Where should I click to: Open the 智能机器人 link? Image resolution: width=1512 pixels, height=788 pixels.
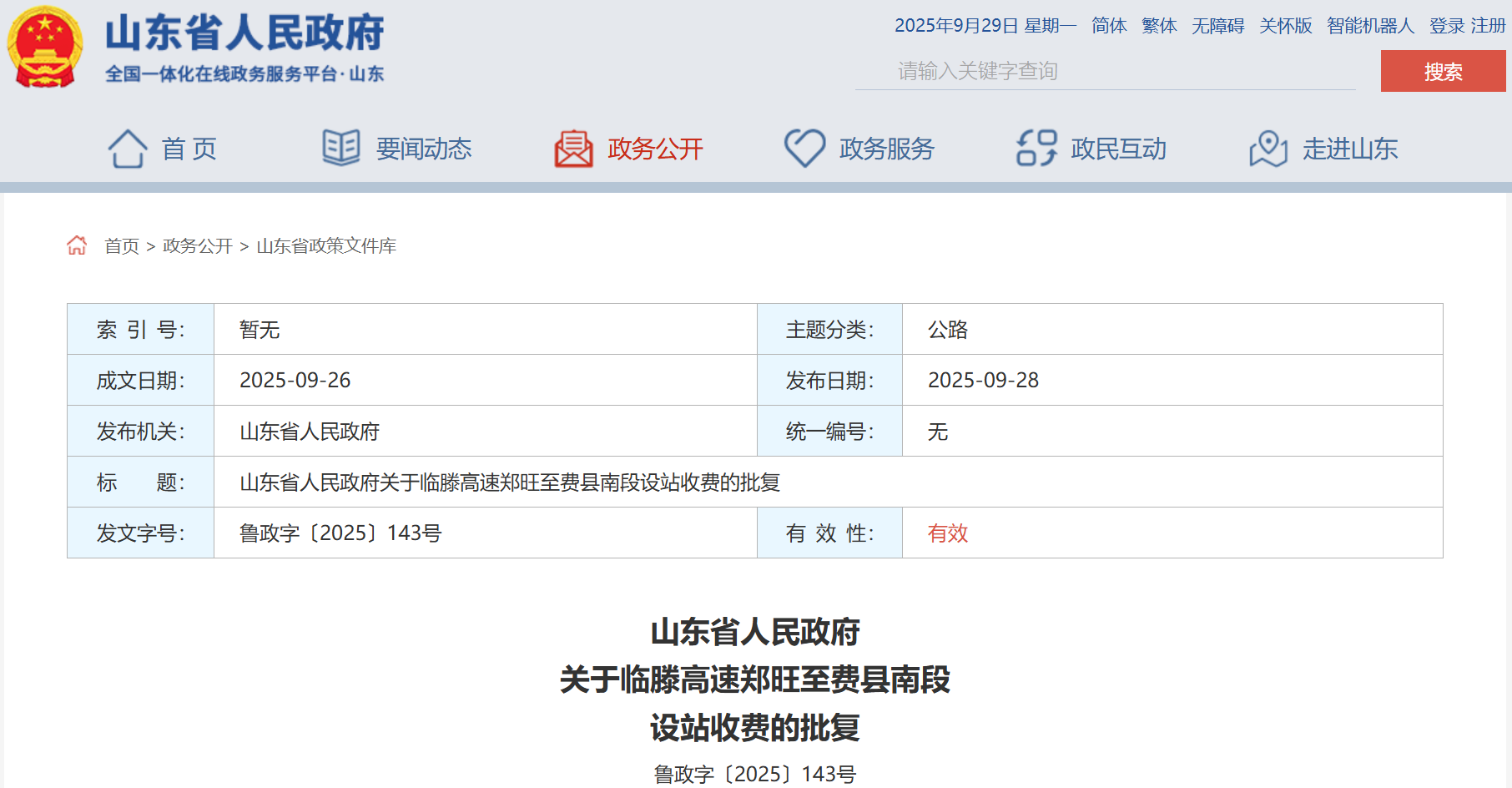tap(1370, 26)
